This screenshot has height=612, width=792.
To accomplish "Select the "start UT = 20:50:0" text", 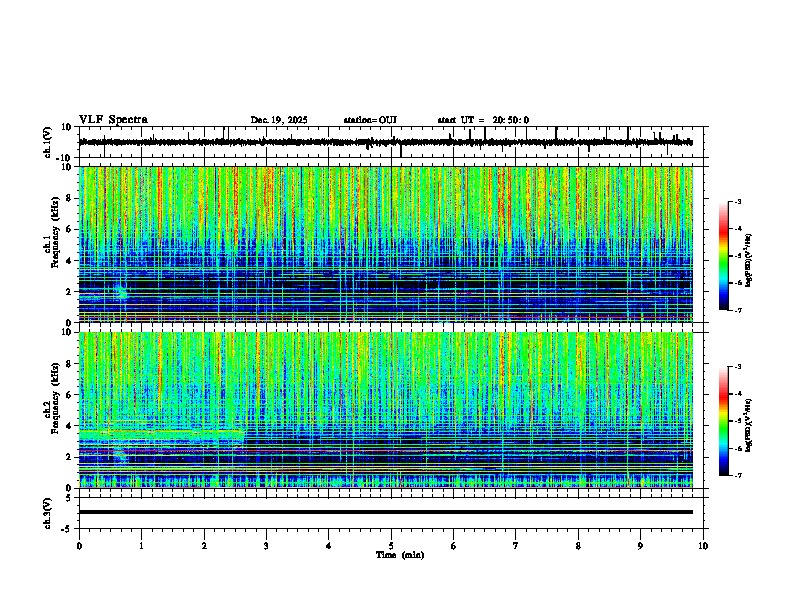I will (483, 120).
